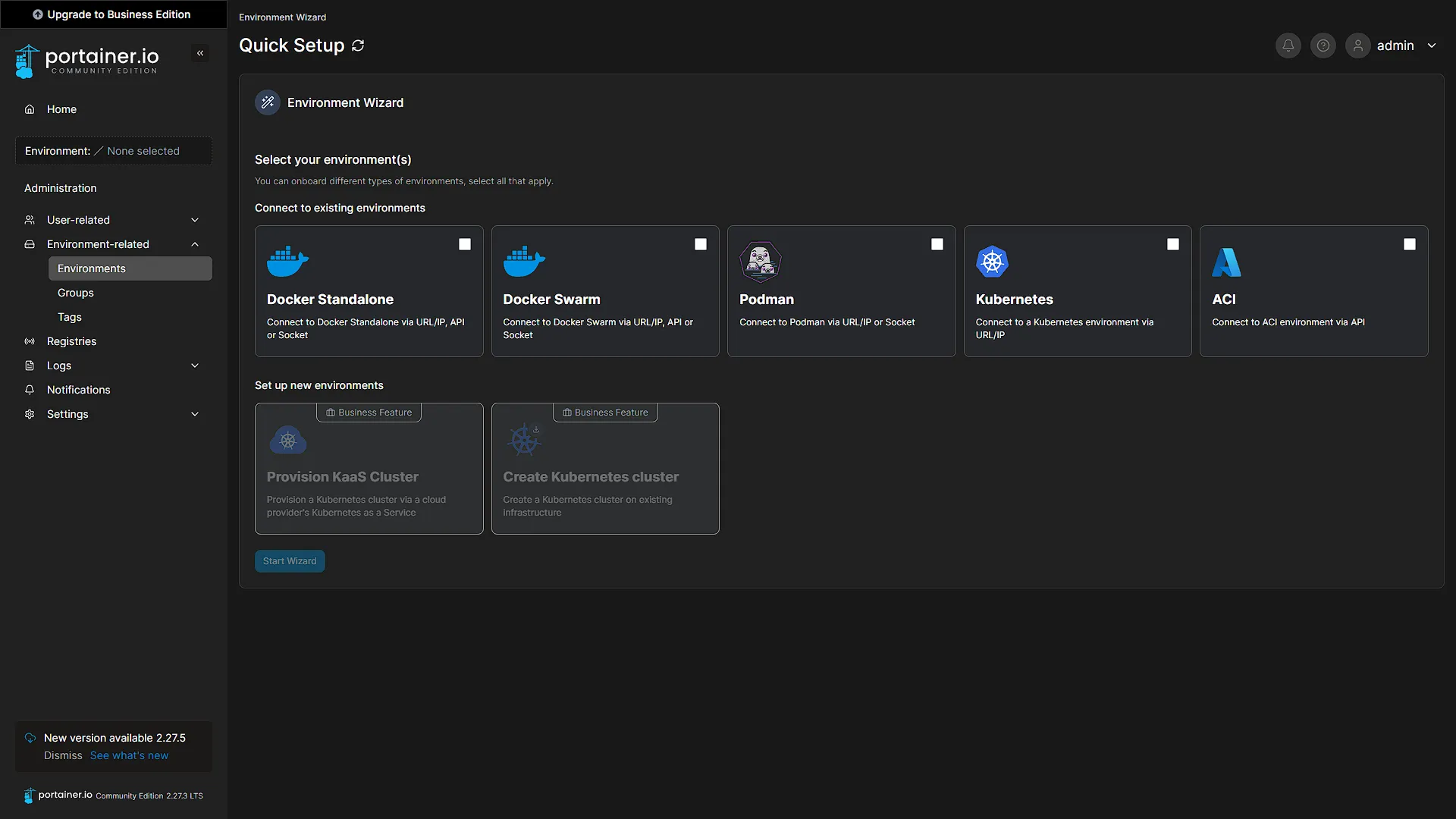
Task: Open Notifications in the sidebar
Action: coord(114,390)
